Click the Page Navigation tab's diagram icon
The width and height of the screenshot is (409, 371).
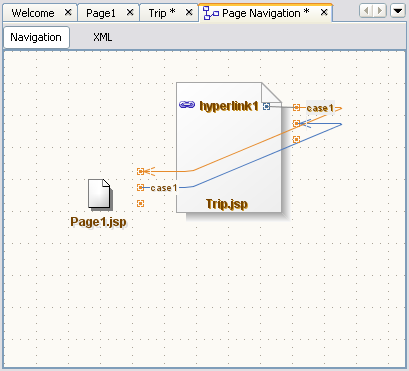[211, 13]
